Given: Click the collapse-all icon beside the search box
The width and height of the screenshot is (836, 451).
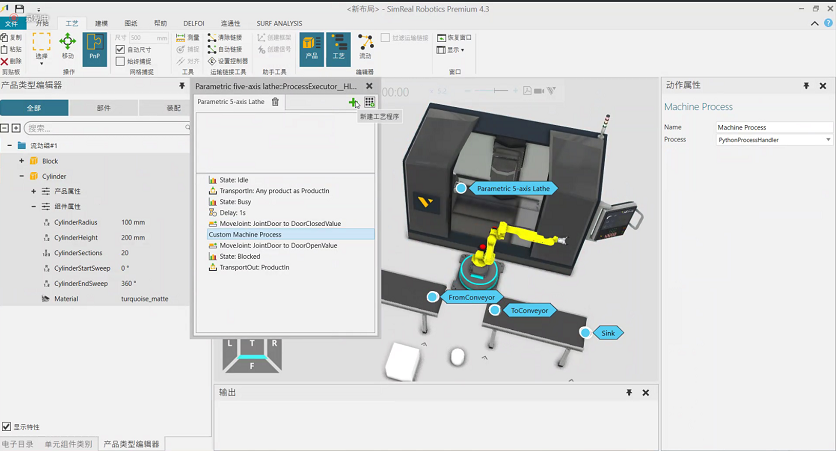Looking at the screenshot, I should point(4,128).
